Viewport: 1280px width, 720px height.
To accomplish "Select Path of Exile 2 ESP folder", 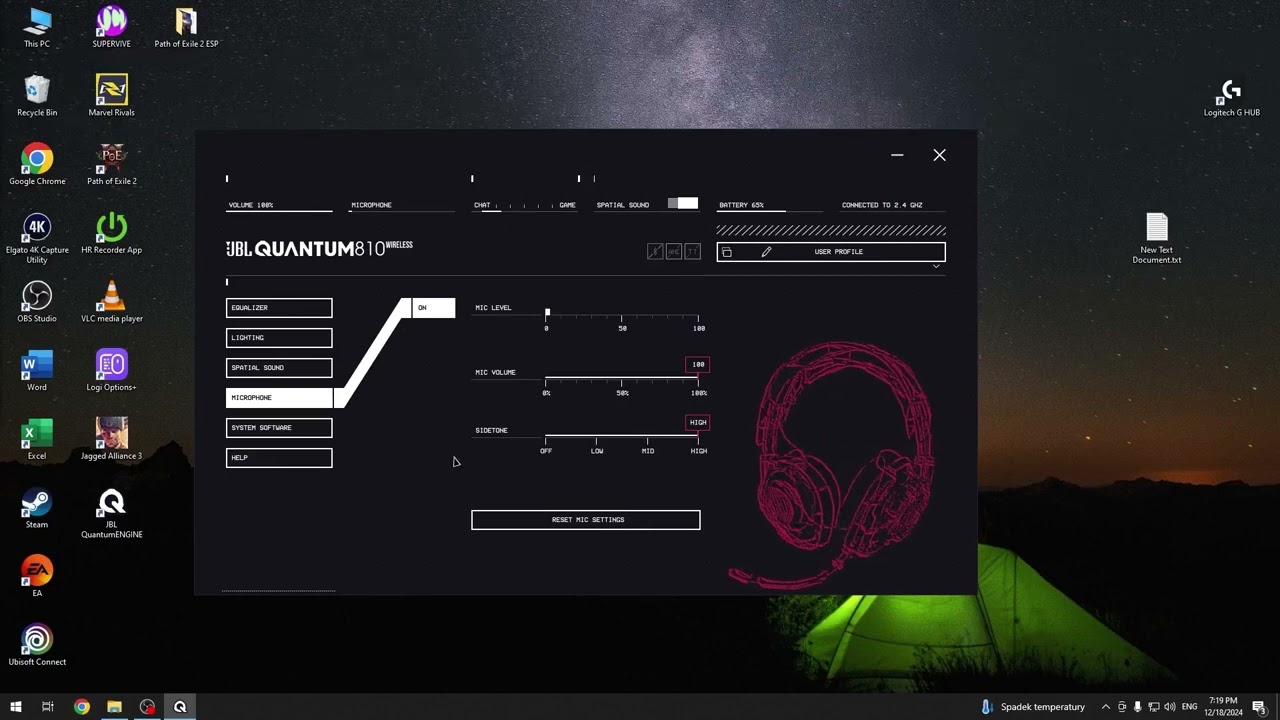I will [x=186, y=28].
